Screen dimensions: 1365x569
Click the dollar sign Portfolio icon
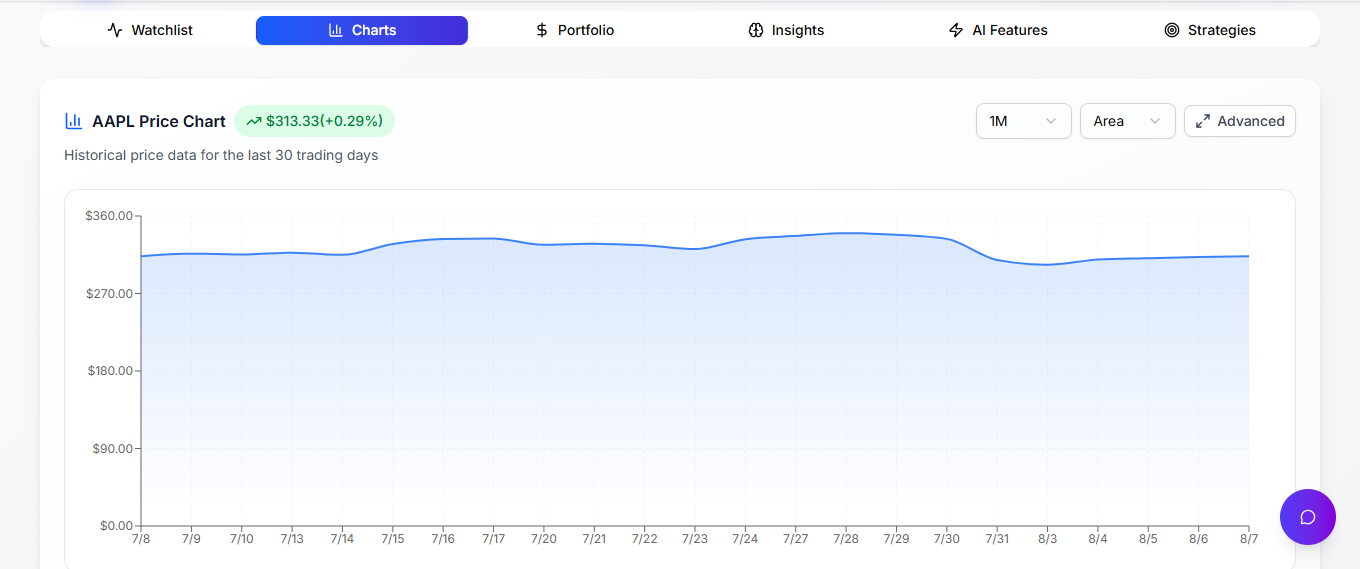(542, 30)
